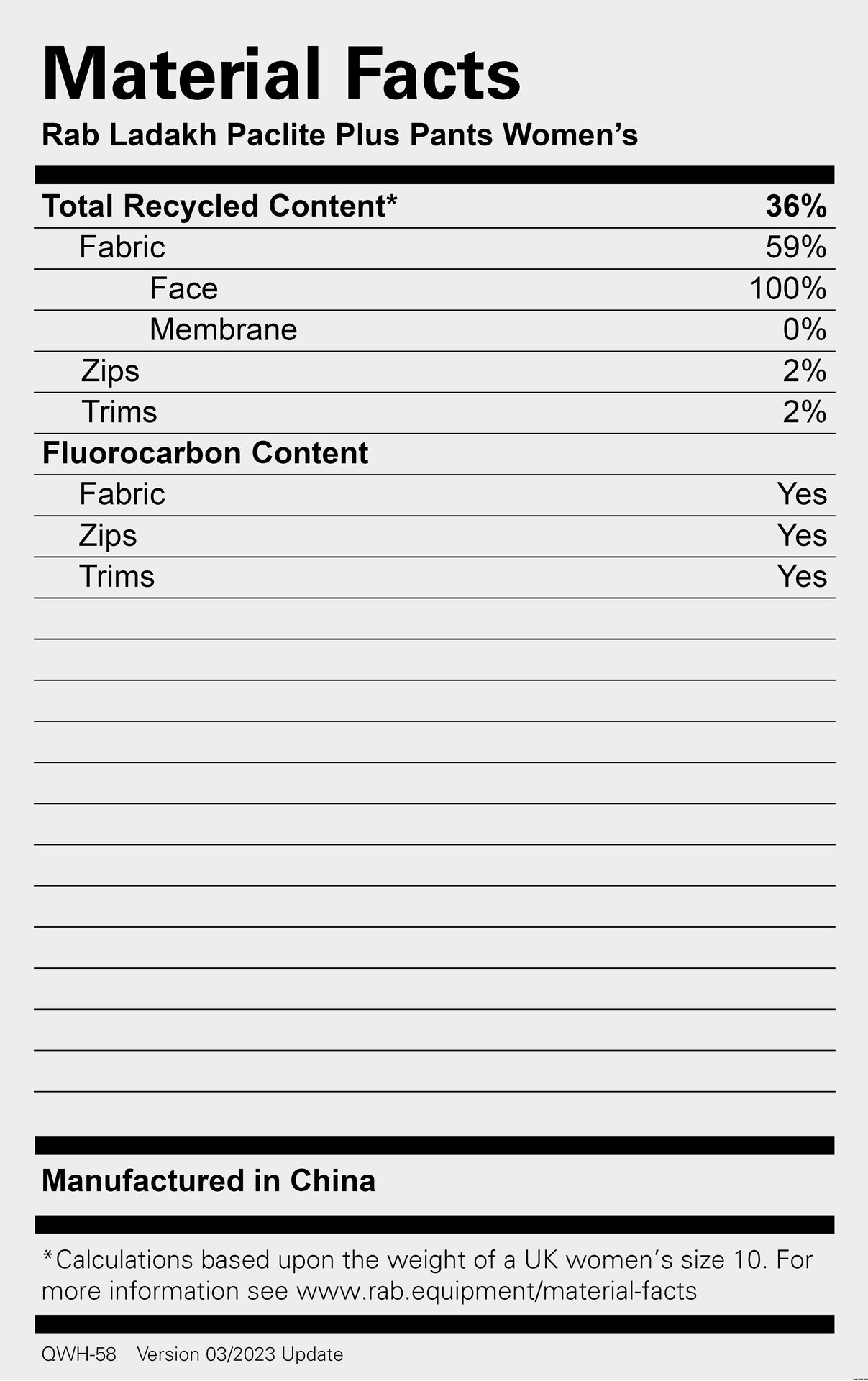Click the "Fluorocarbon Content" section heading
This screenshot has width=868, height=1381.
[x=205, y=453]
